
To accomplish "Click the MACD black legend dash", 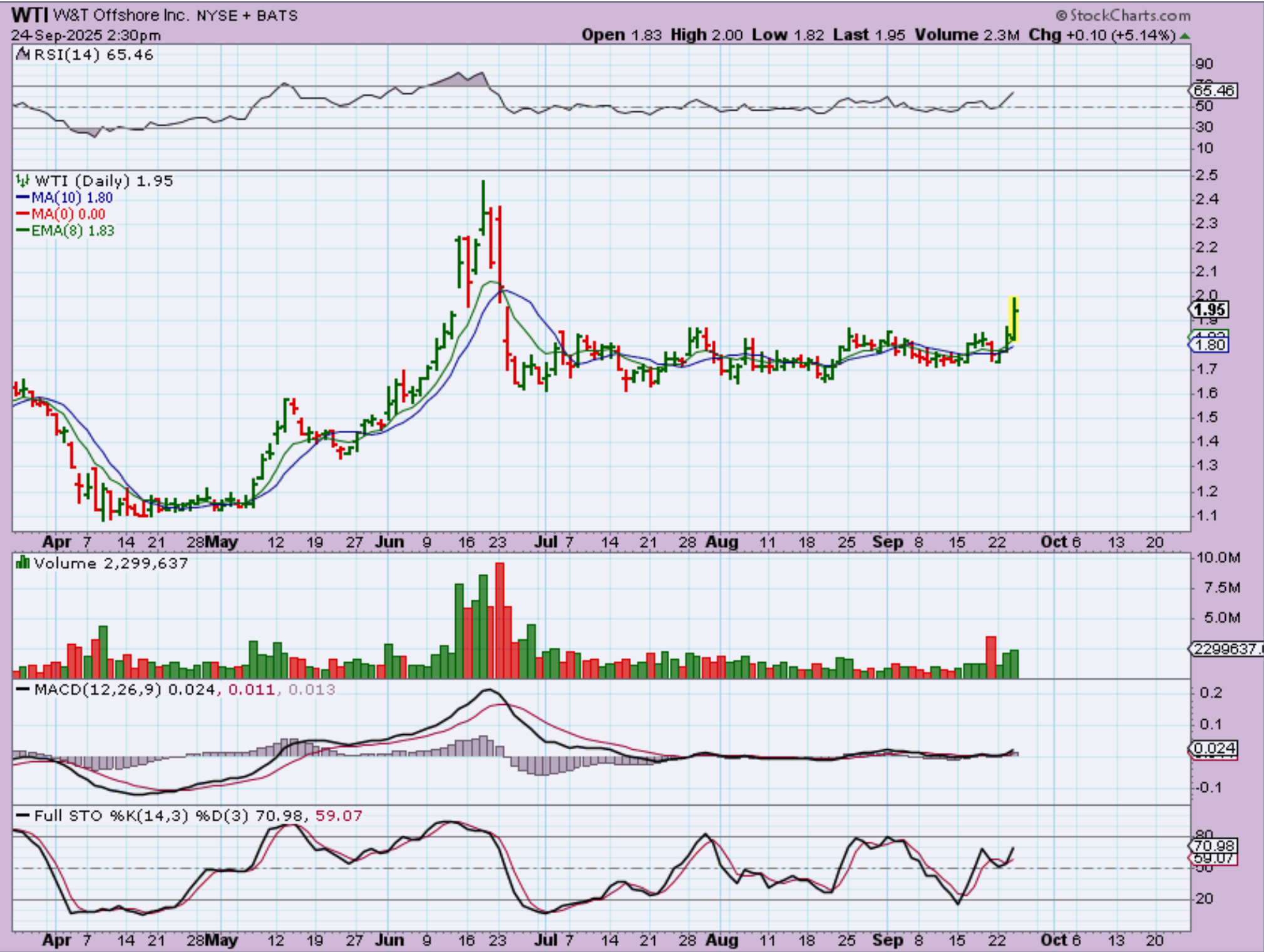I will (23, 689).
